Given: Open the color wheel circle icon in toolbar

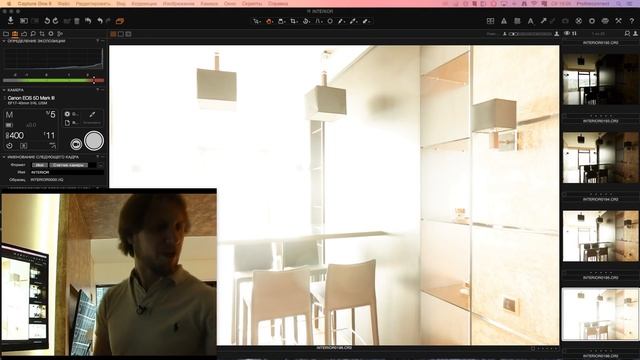Looking at the screenshot, I should (579, 21).
